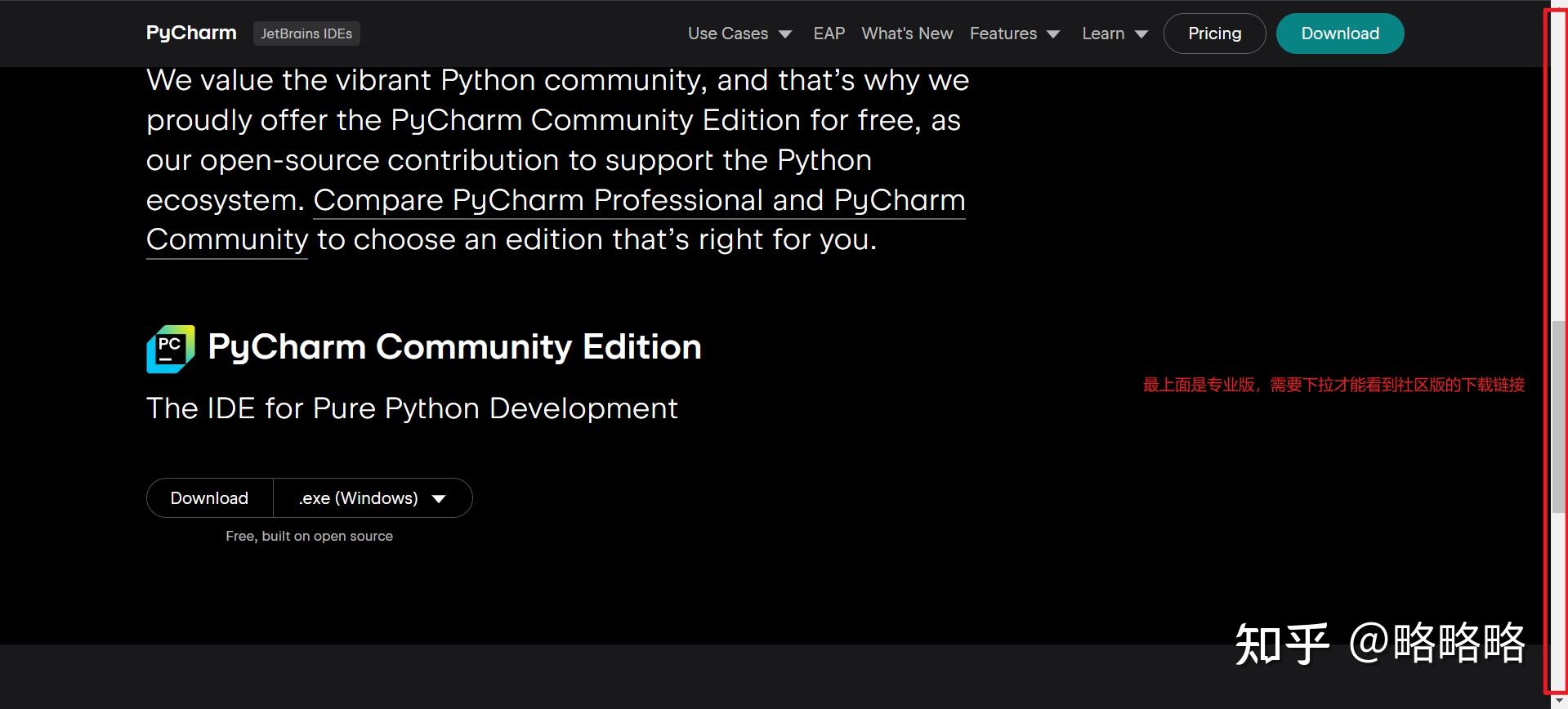Click the red Chinese annotation text
The image size is (1568, 709).
(x=1333, y=385)
